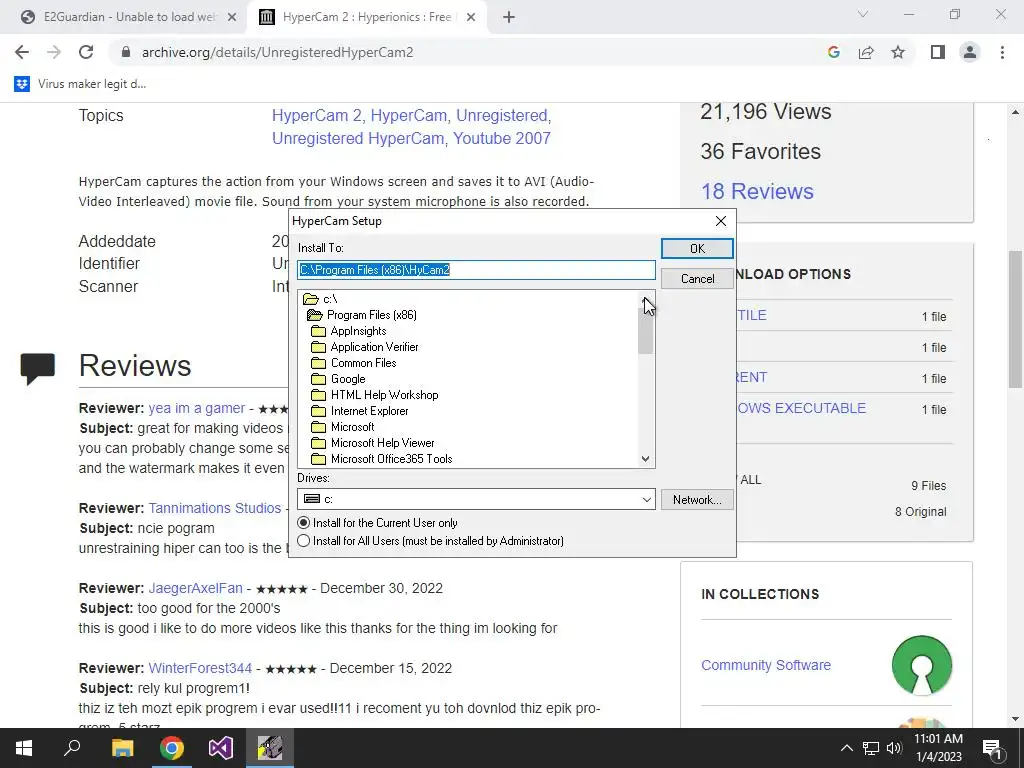Open Community Software collection link

pyautogui.click(x=766, y=665)
